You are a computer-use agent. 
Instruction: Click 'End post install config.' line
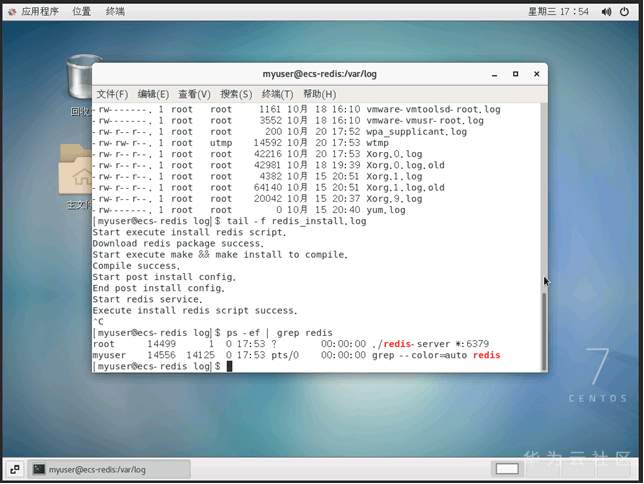(159, 288)
